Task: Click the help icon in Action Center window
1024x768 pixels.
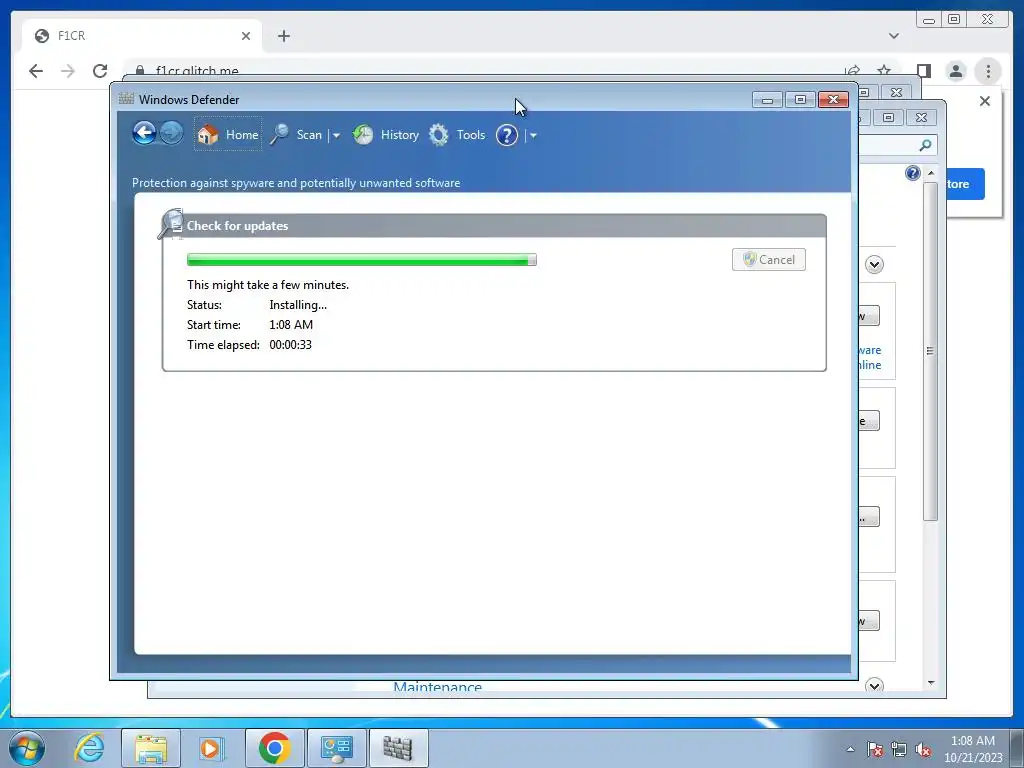Action: [x=912, y=173]
